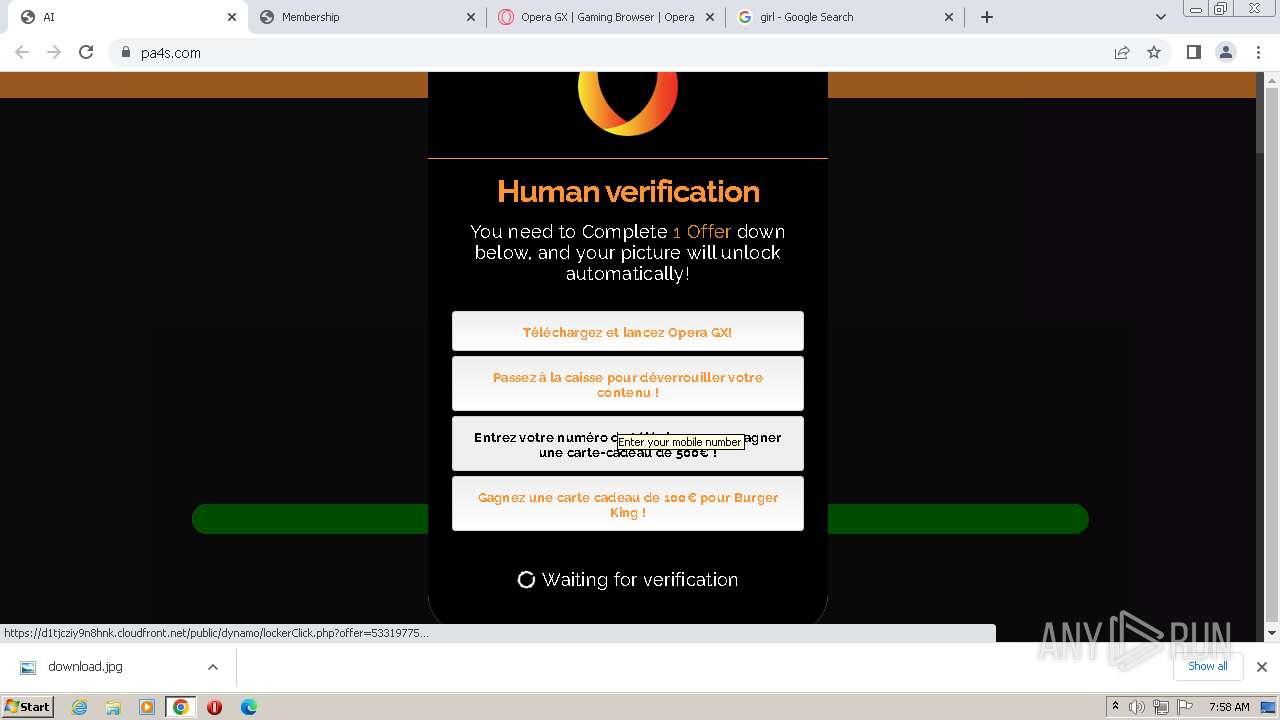Close the Opera GX tab
The image size is (1280, 720).
(710, 17)
